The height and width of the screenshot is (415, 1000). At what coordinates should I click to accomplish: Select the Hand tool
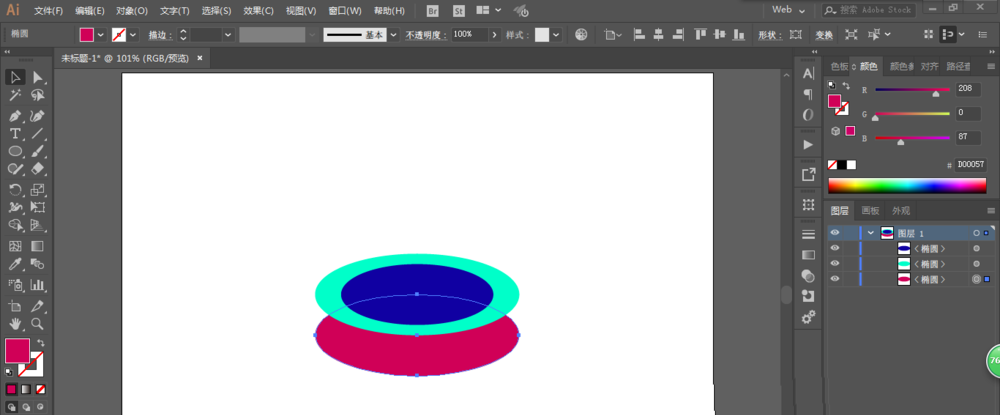click(15, 323)
